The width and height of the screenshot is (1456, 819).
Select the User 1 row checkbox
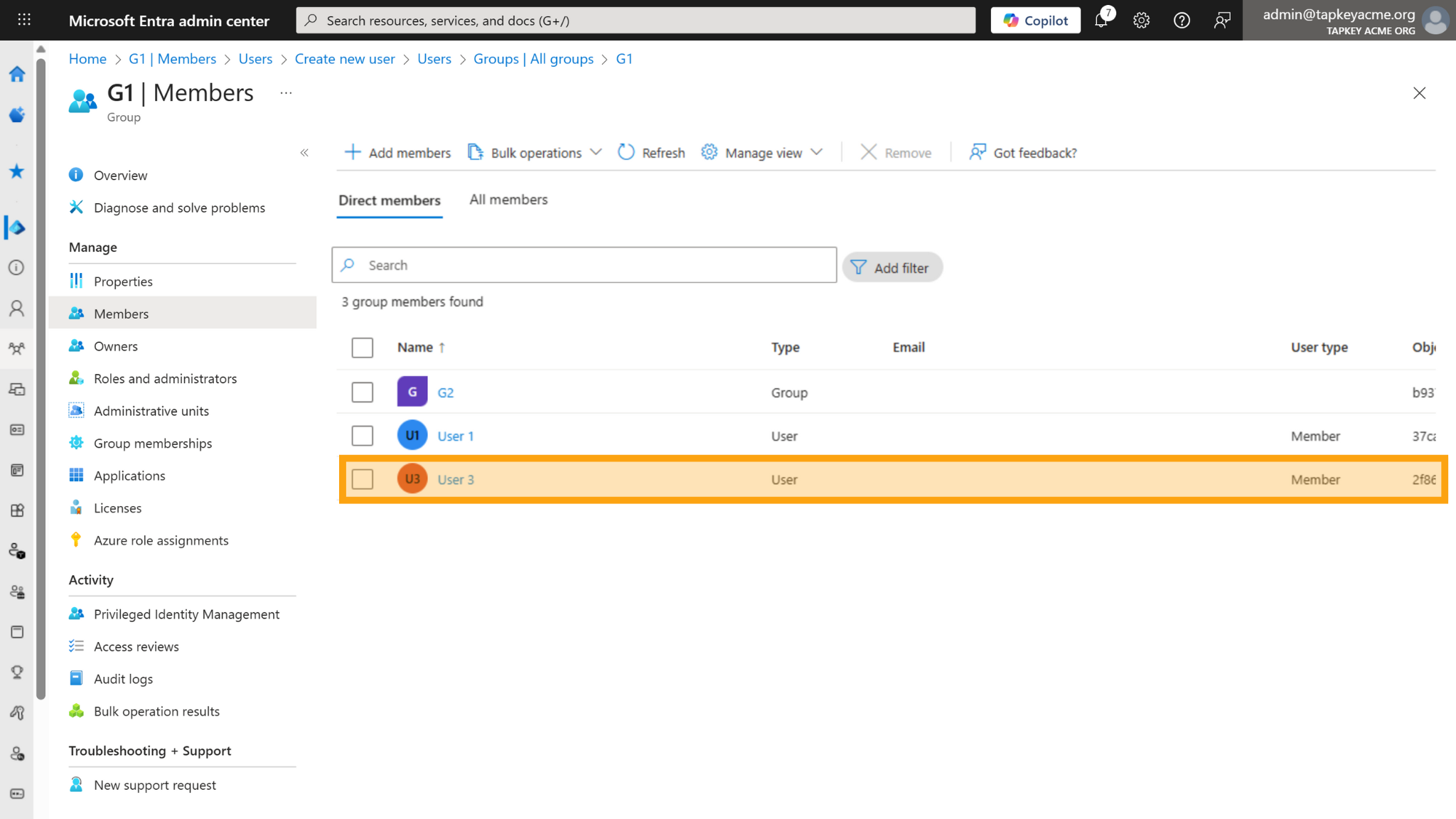[363, 436]
